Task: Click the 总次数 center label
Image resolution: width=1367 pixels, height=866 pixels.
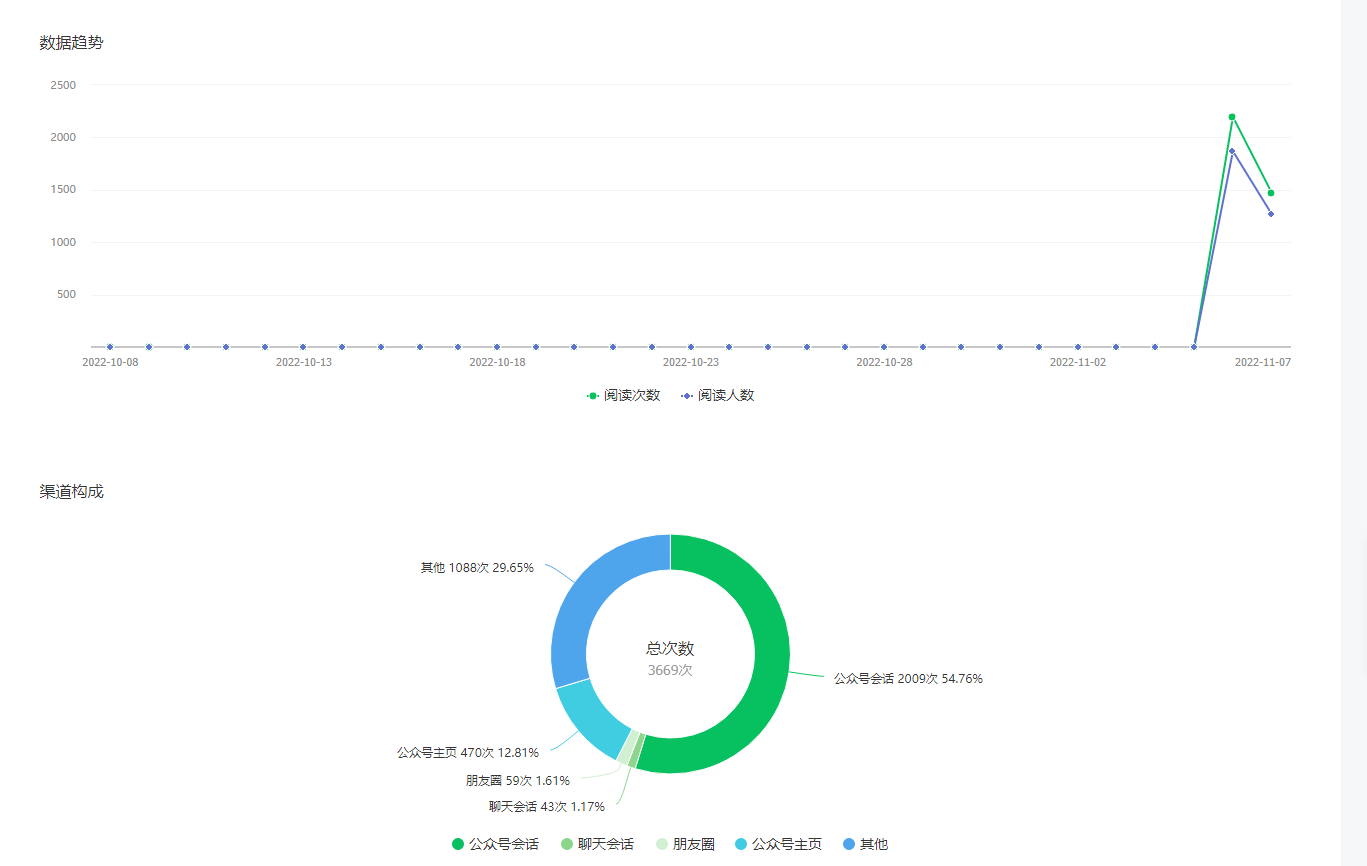Action: coord(670,648)
